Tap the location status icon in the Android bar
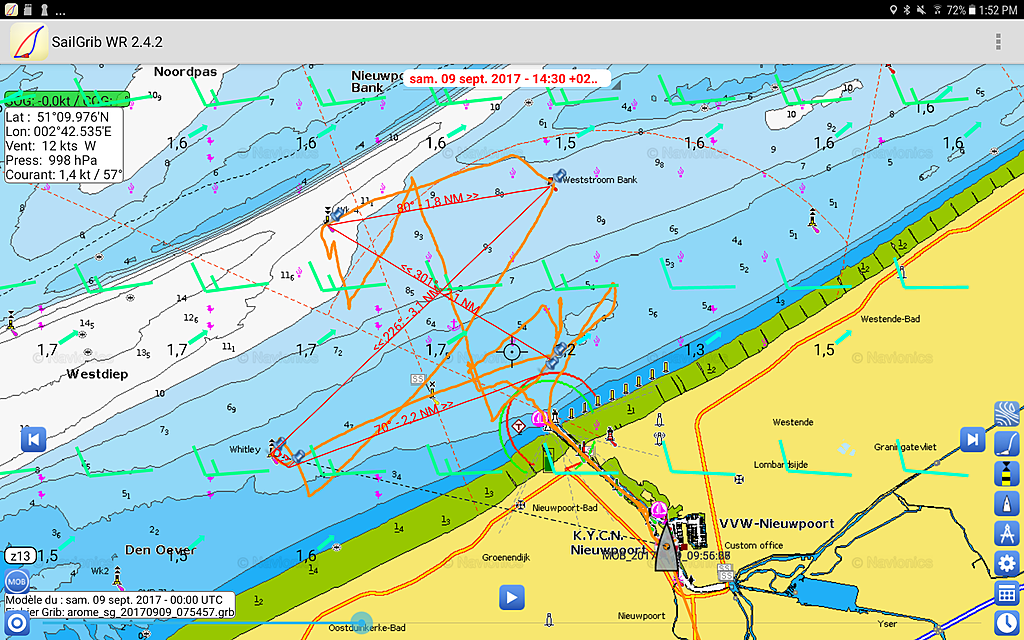Image resolution: width=1024 pixels, height=640 pixels. (x=893, y=10)
